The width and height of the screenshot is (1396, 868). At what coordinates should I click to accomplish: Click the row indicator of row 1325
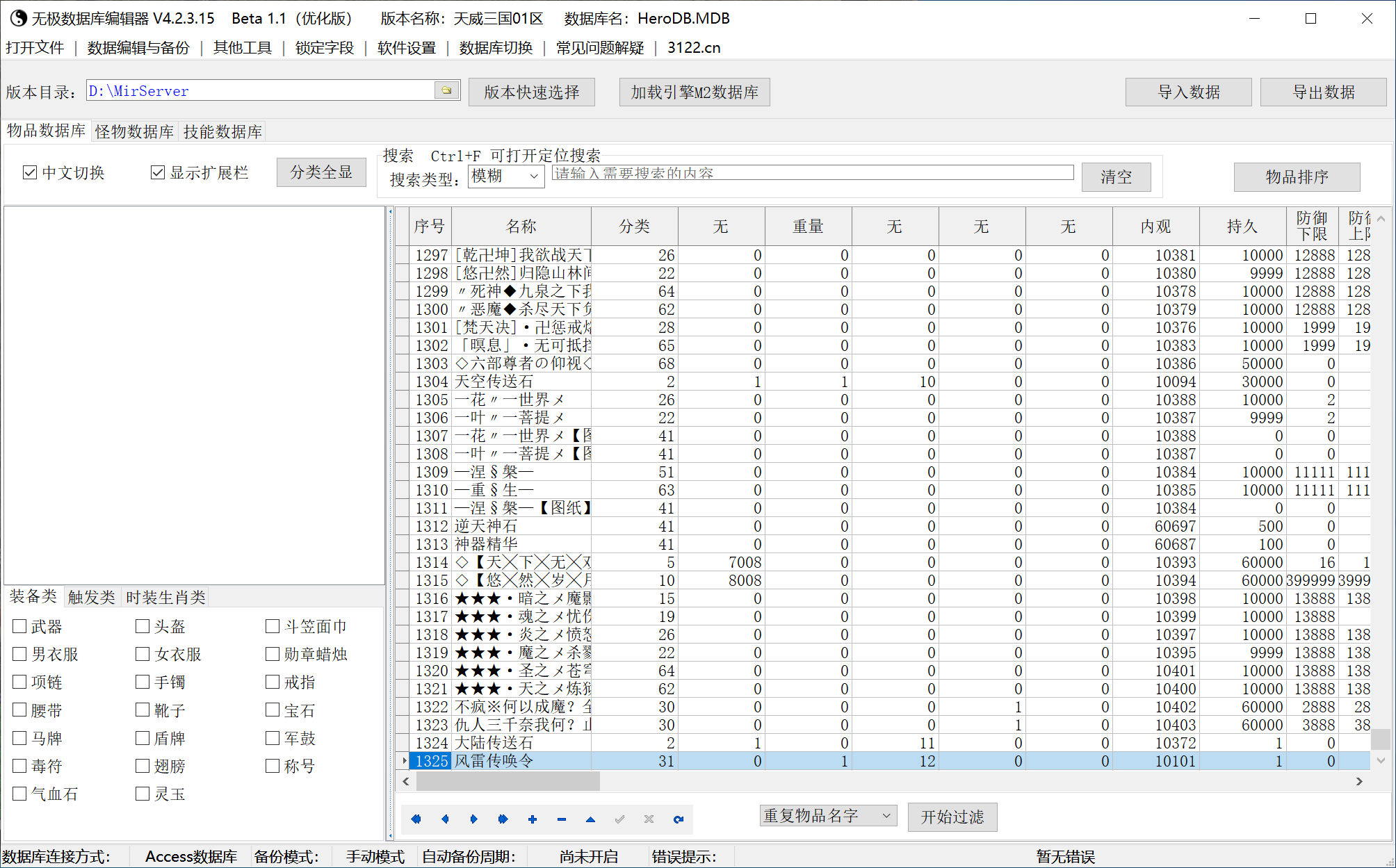pyautogui.click(x=403, y=761)
